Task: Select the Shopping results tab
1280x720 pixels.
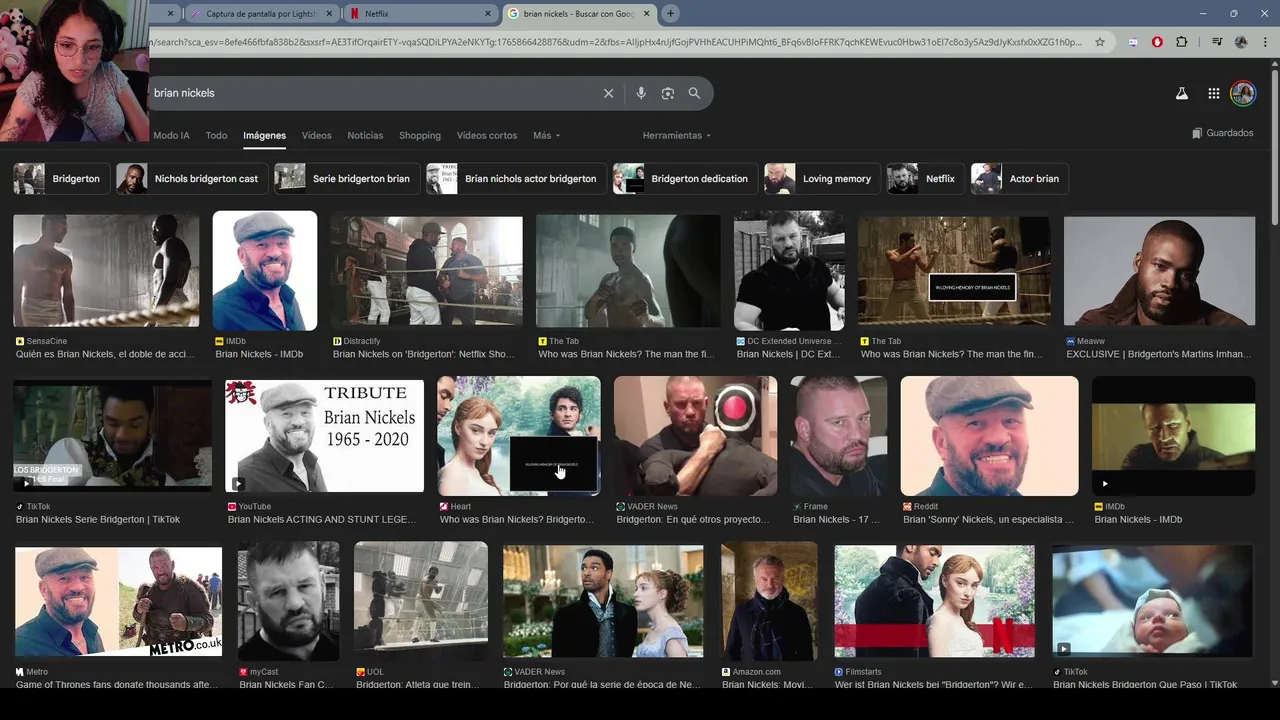Action: pos(420,135)
